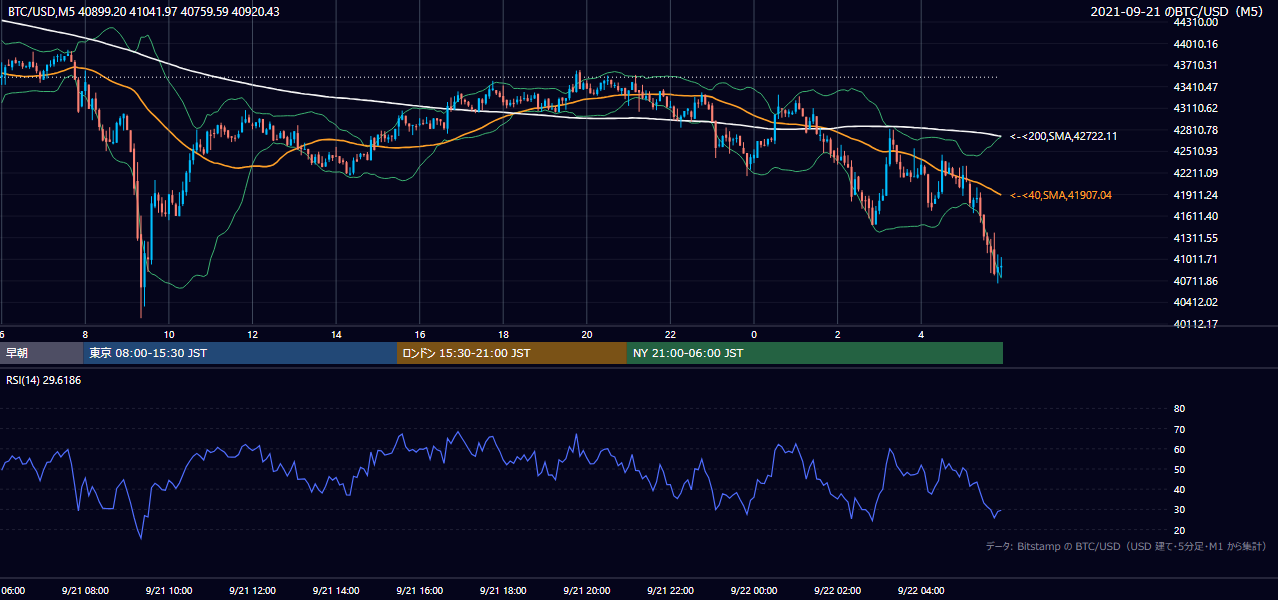The width and height of the screenshot is (1278, 600).
Task: Click RSI scale value 30
Action: [x=1179, y=510]
